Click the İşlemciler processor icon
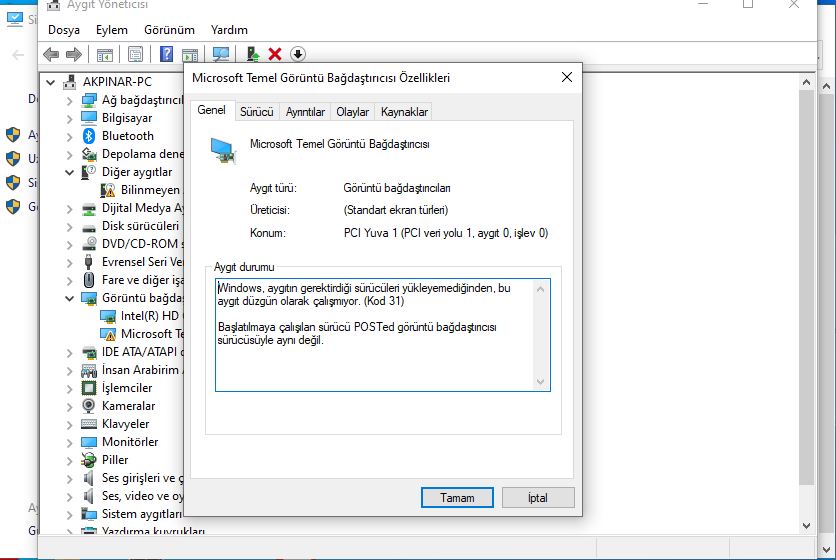Viewport: 836px width, 560px height. (x=89, y=388)
